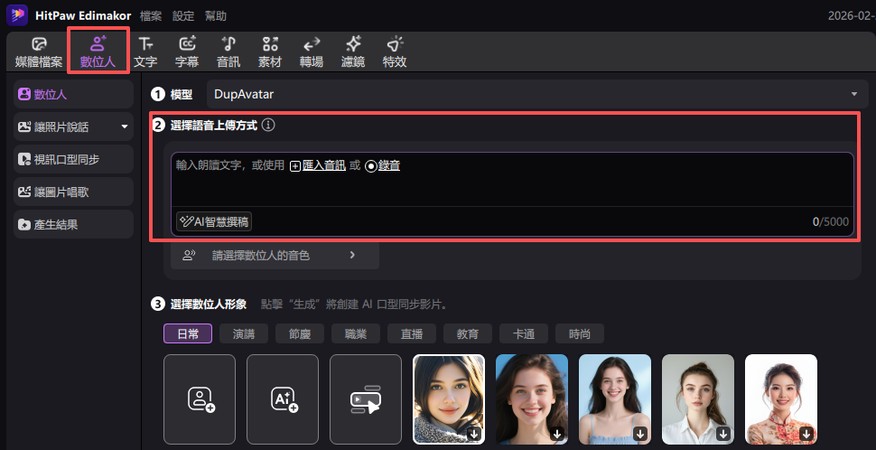Click the video avatar creation card

click(366, 399)
